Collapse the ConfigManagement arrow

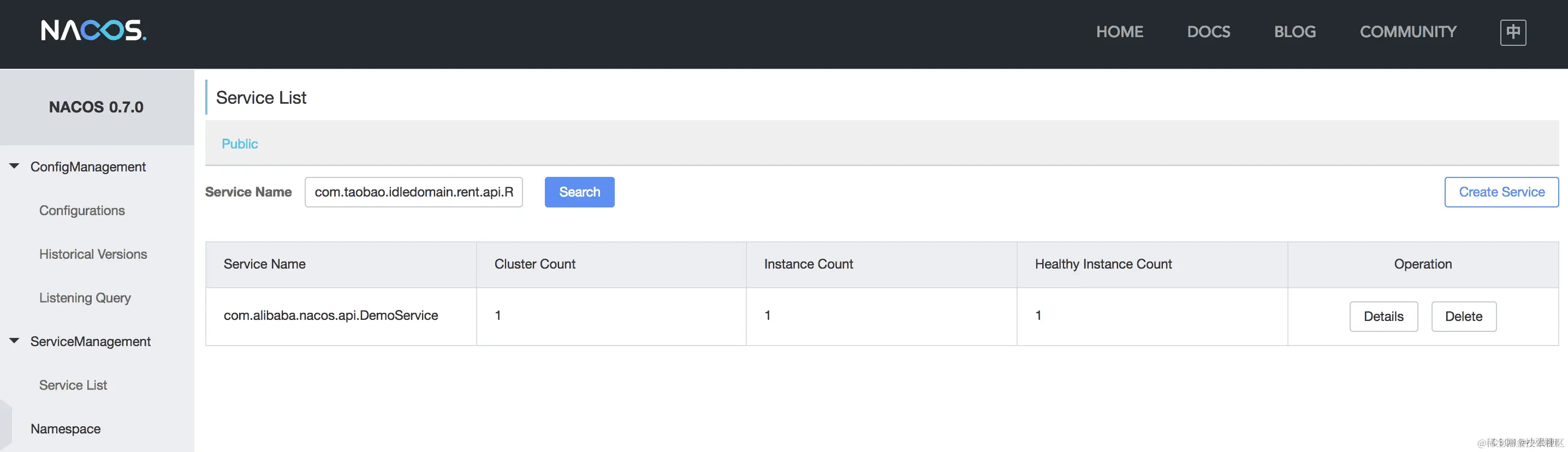coord(15,166)
